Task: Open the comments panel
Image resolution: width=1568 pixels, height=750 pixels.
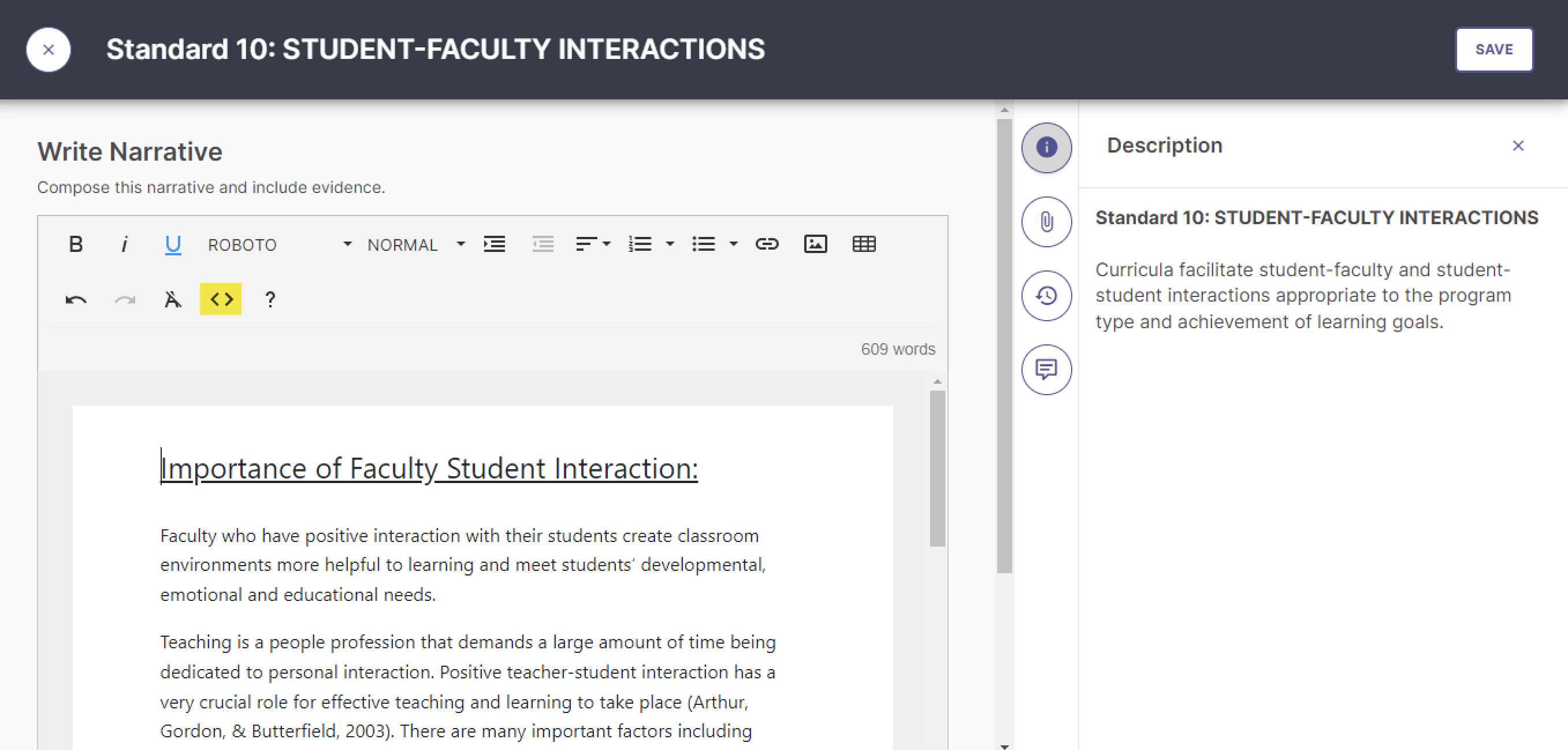Action: [x=1047, y=370]
